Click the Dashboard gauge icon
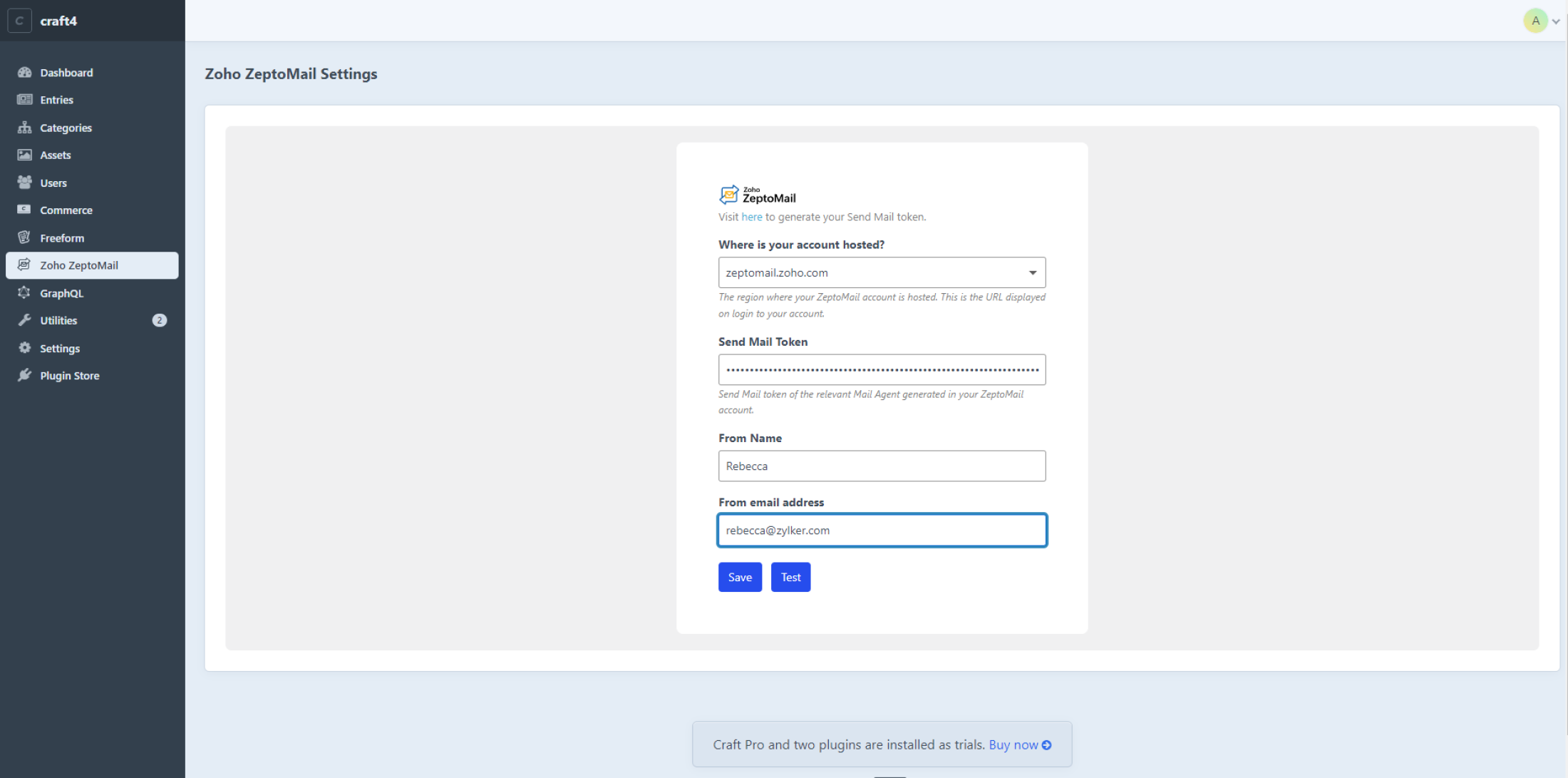The height and width of the screenshot is (778, 1568). [x=25, y=72]
